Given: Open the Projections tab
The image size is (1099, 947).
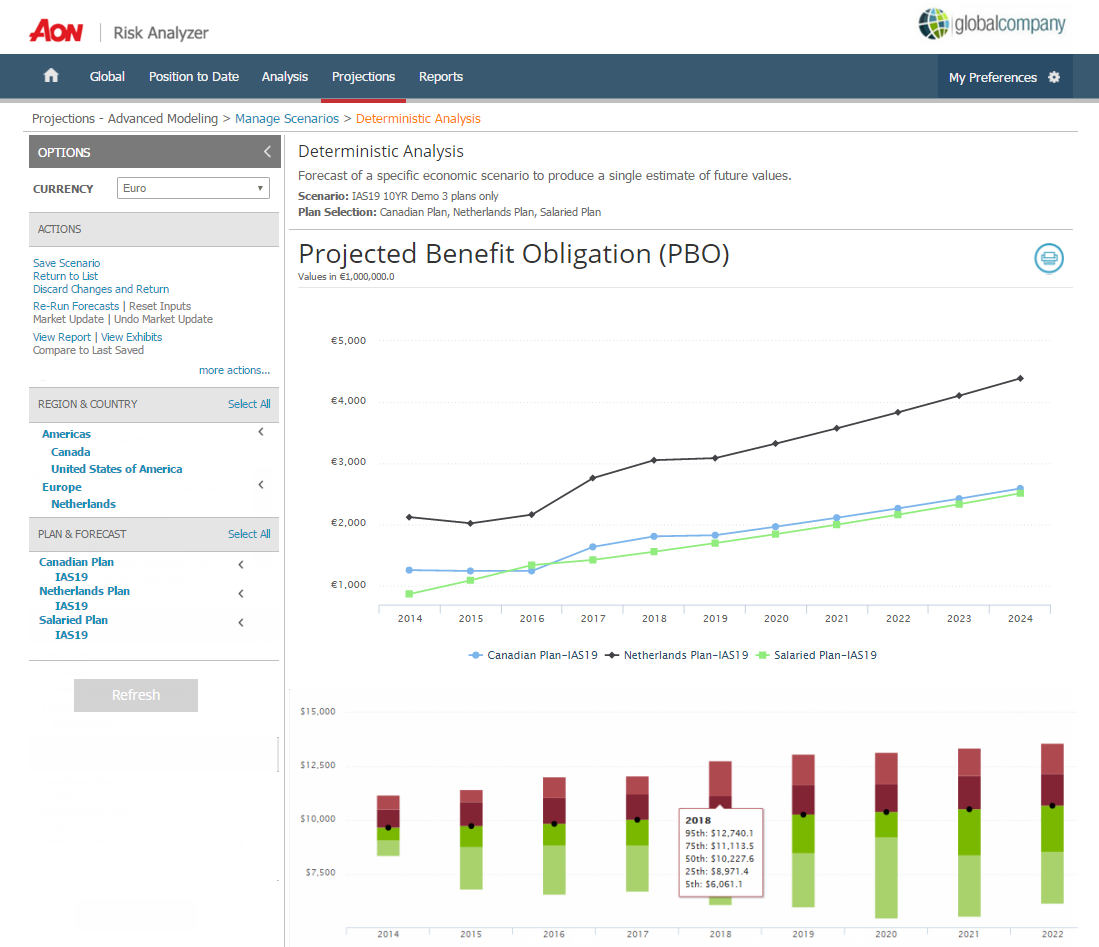Looking at the screenshot, I should (363, 77).
